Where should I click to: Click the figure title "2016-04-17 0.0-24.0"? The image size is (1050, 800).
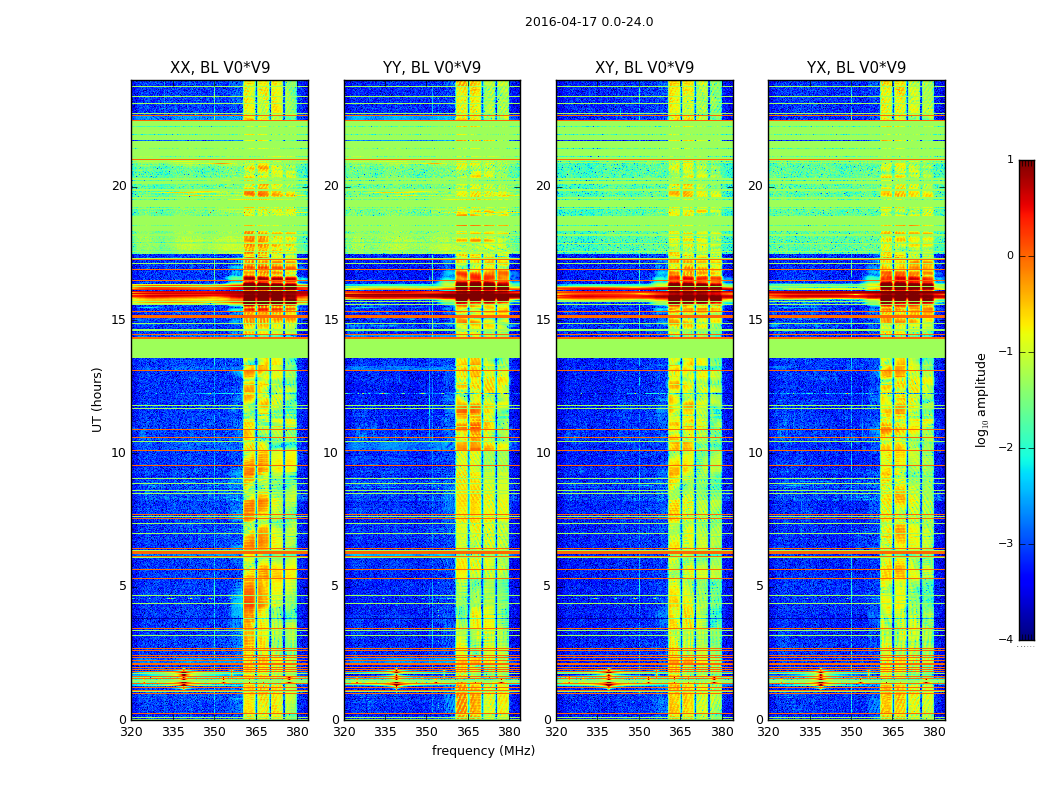click(588, 22)
